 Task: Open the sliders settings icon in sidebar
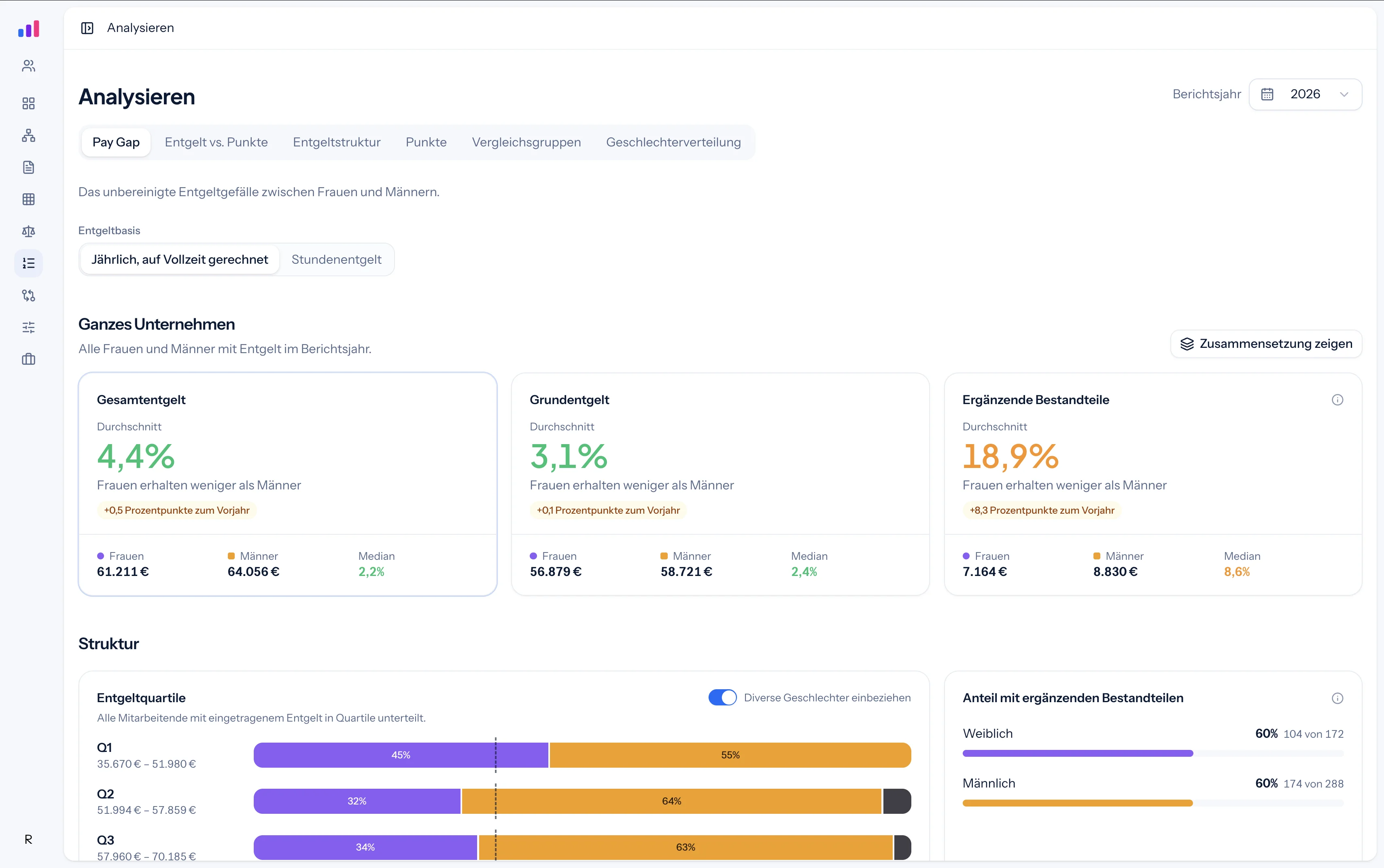coord(29,327)
